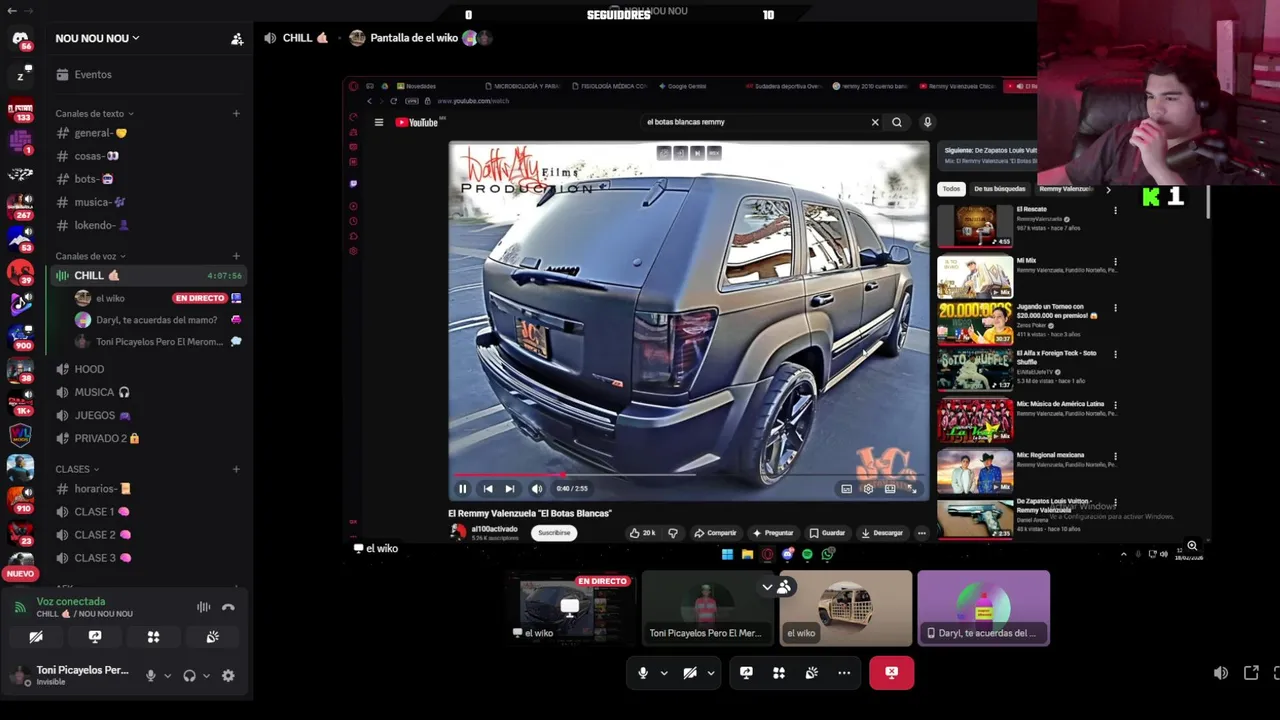Open the lokendo text channel
Viewport: 1280px width, 720px height.
pos(147,225)
